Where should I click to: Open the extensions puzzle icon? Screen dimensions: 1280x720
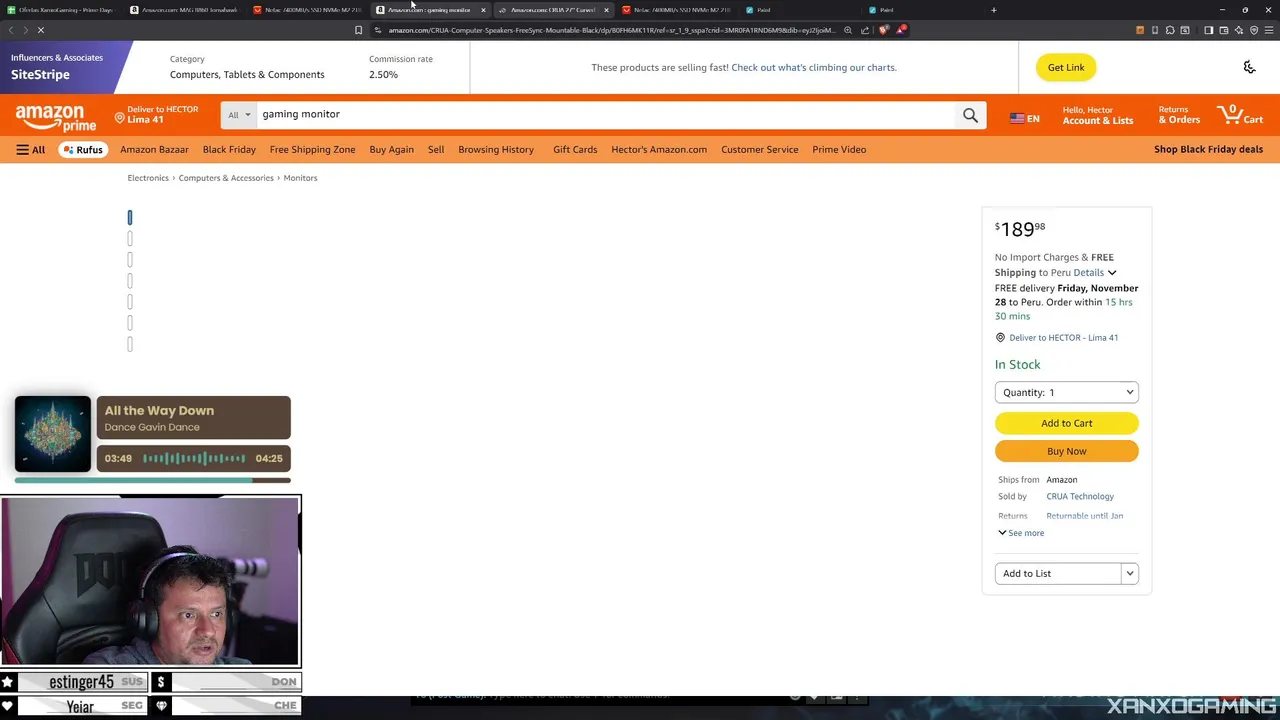pos(1170,30)
